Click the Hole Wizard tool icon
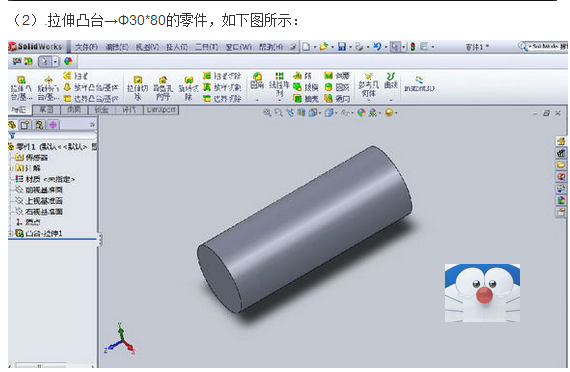The width and height of the screenshot is (570, 372). click(x=162, y=88)
